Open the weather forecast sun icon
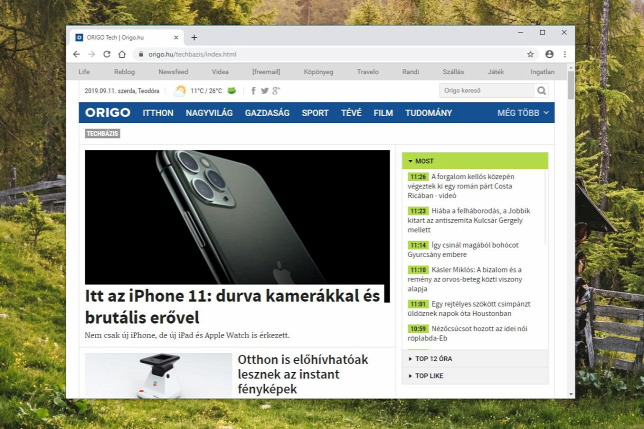Screen dimensions: 644x429 (x=179, y=91)
